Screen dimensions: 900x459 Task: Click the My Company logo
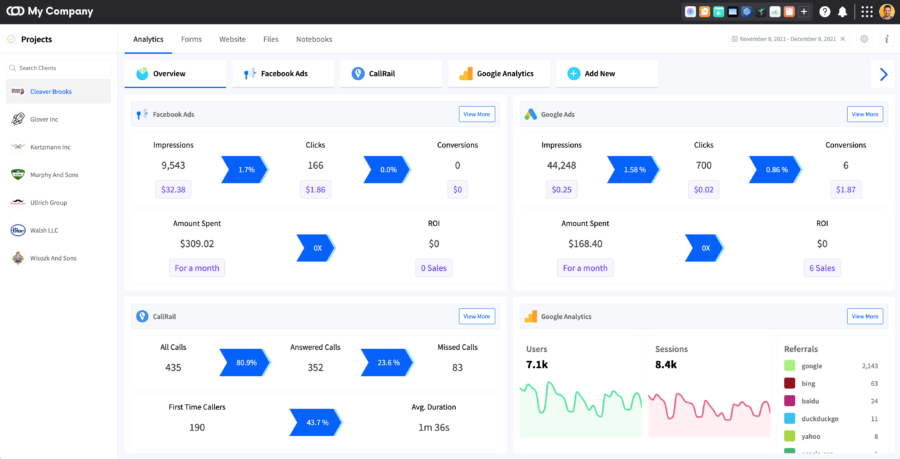point(49,11)
